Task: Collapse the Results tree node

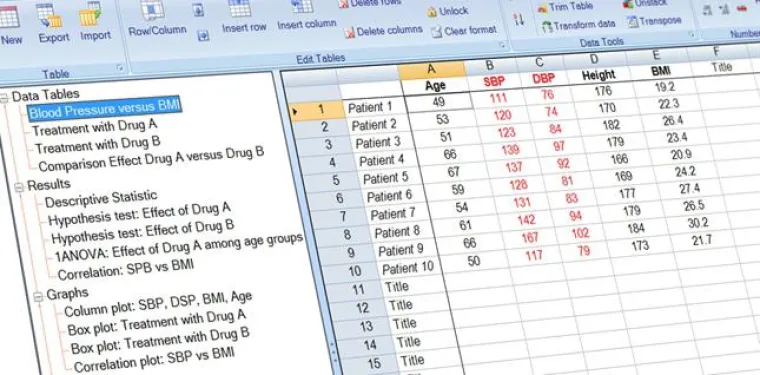Action: pos(19,188)
